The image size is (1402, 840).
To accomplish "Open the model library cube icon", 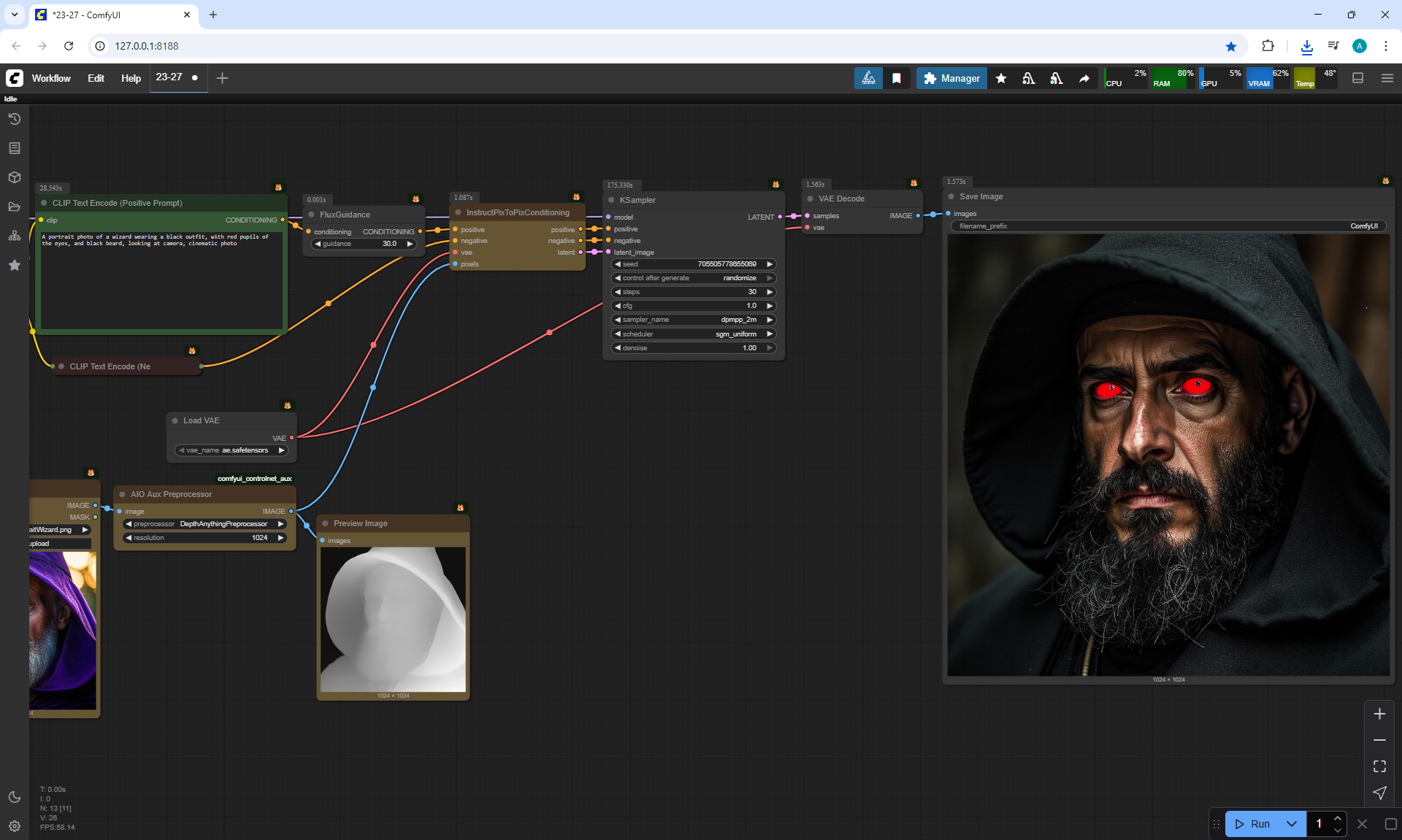I will pyautogui.click(x=15, y=177).
